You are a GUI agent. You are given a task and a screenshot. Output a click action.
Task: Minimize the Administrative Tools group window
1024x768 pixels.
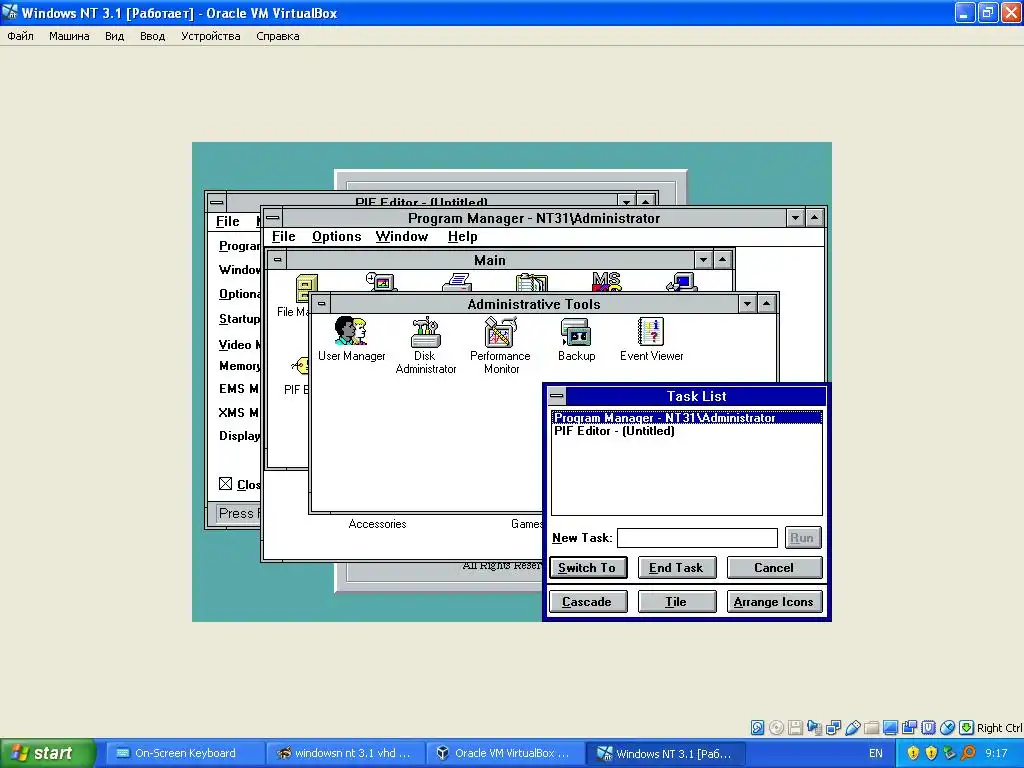pos(748,304)
